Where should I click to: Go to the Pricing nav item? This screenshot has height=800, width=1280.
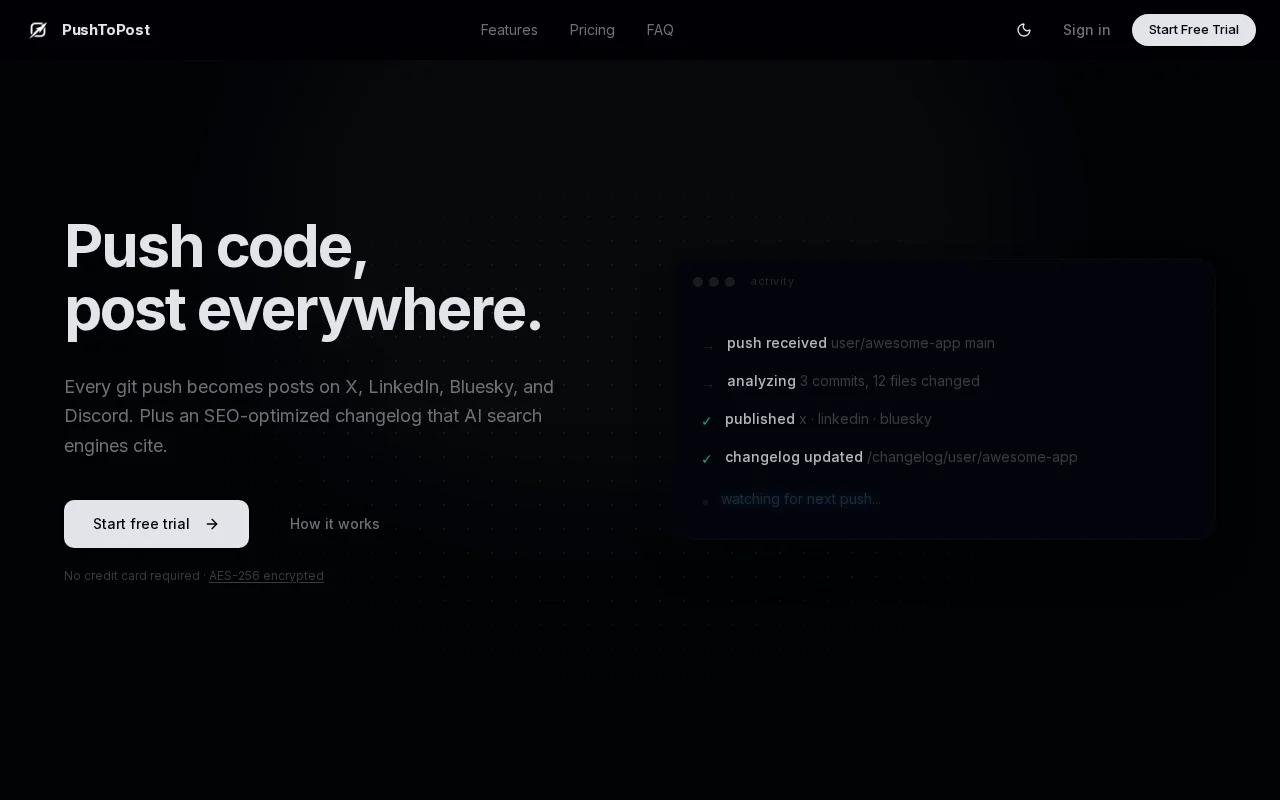point(592,30)
